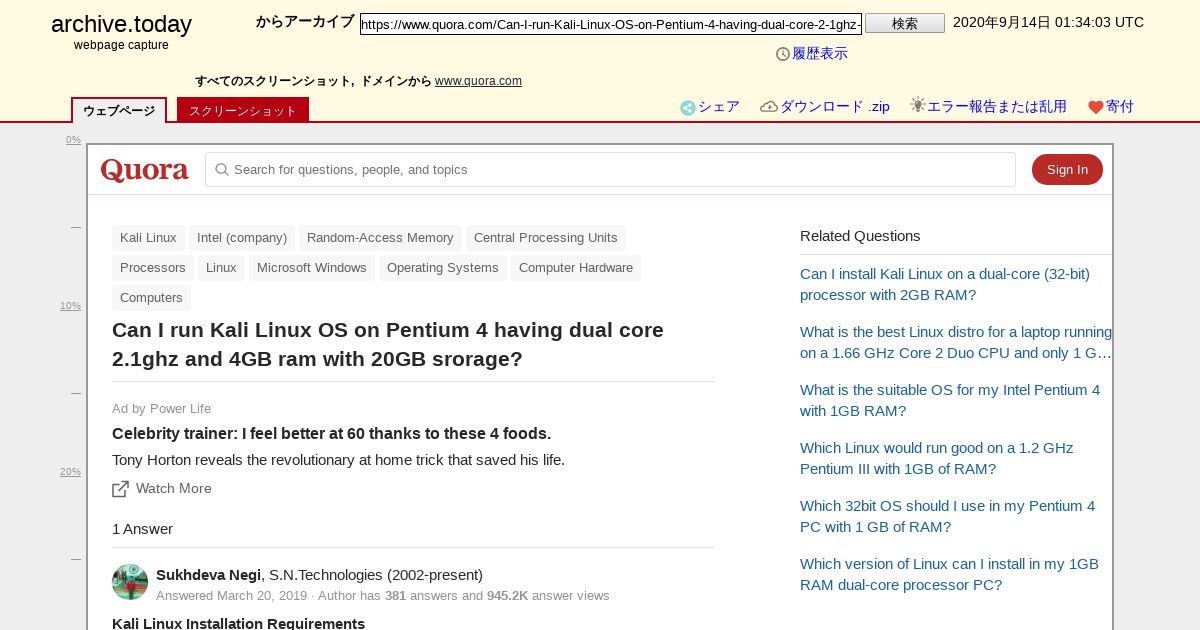Click the question title about Pentium 4
1200x630 pixels.
point(388,344)
